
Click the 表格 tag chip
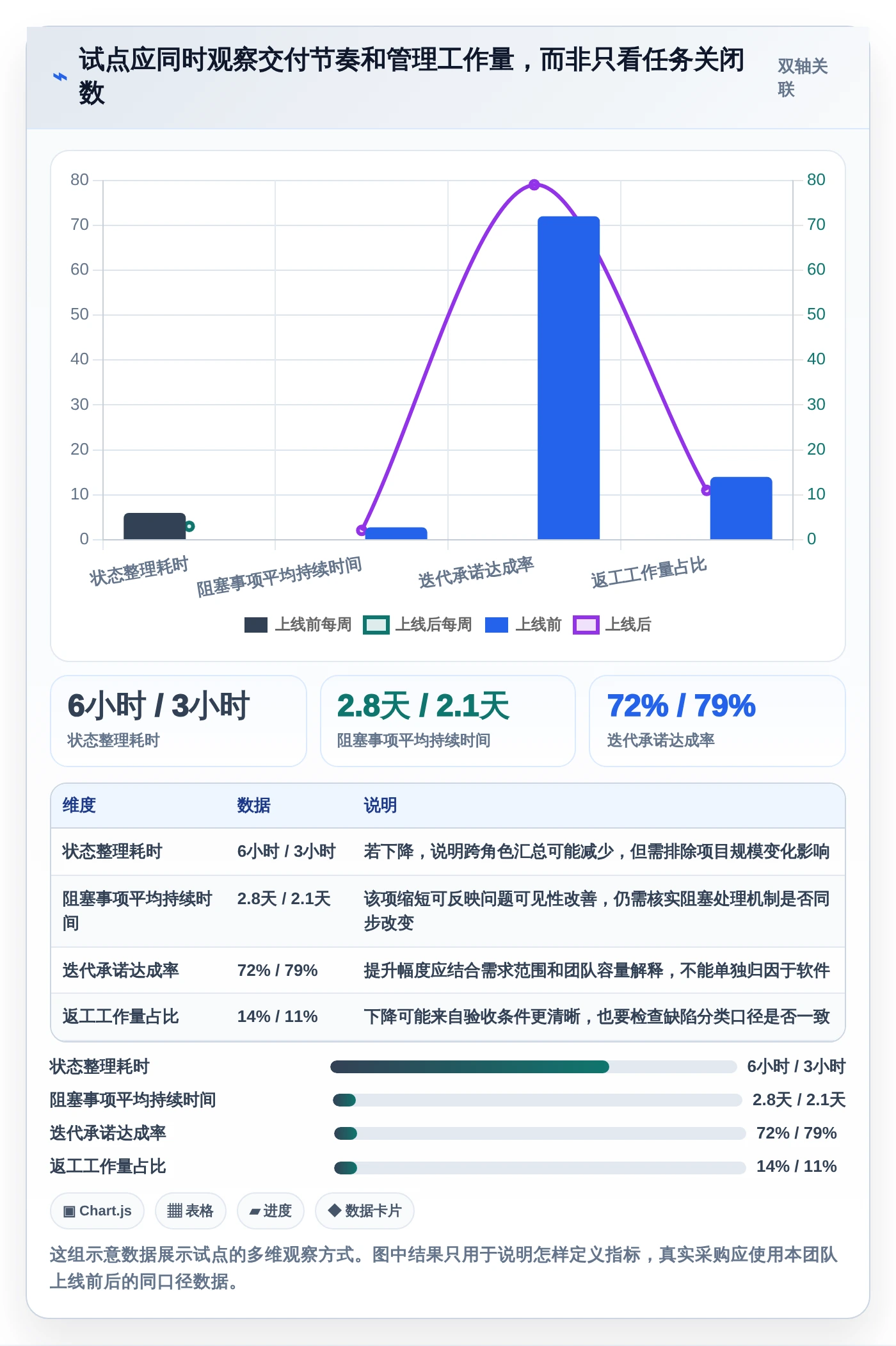pos(191,1211)
